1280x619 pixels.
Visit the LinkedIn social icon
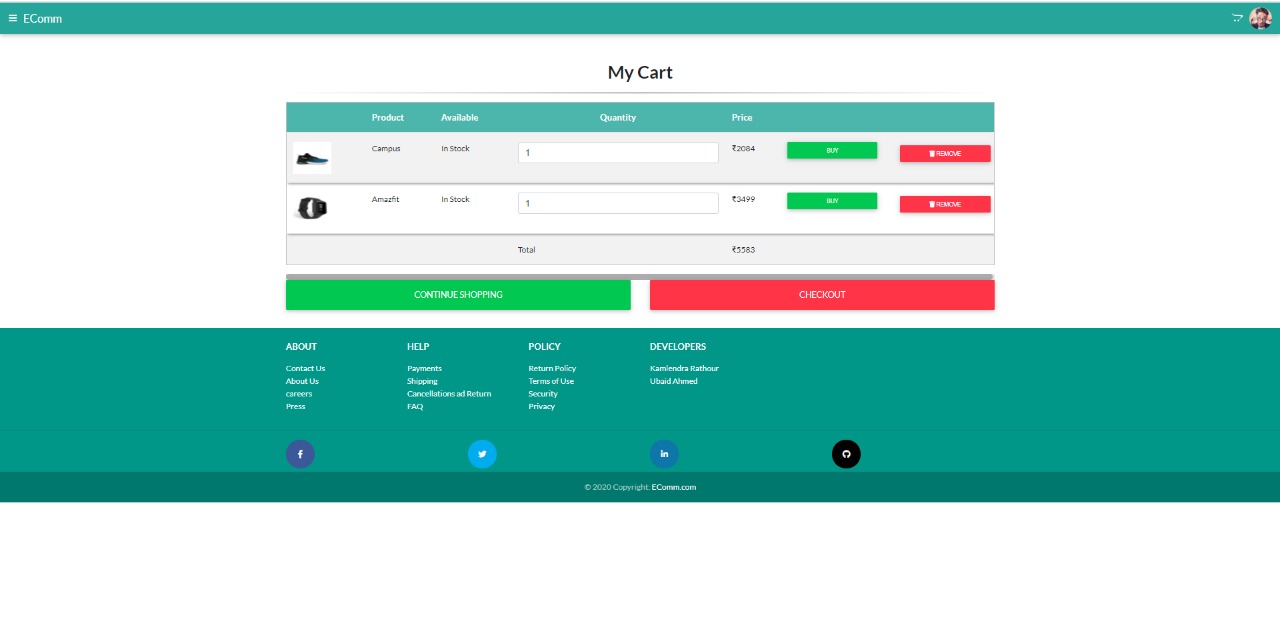[x=664, y=454]
